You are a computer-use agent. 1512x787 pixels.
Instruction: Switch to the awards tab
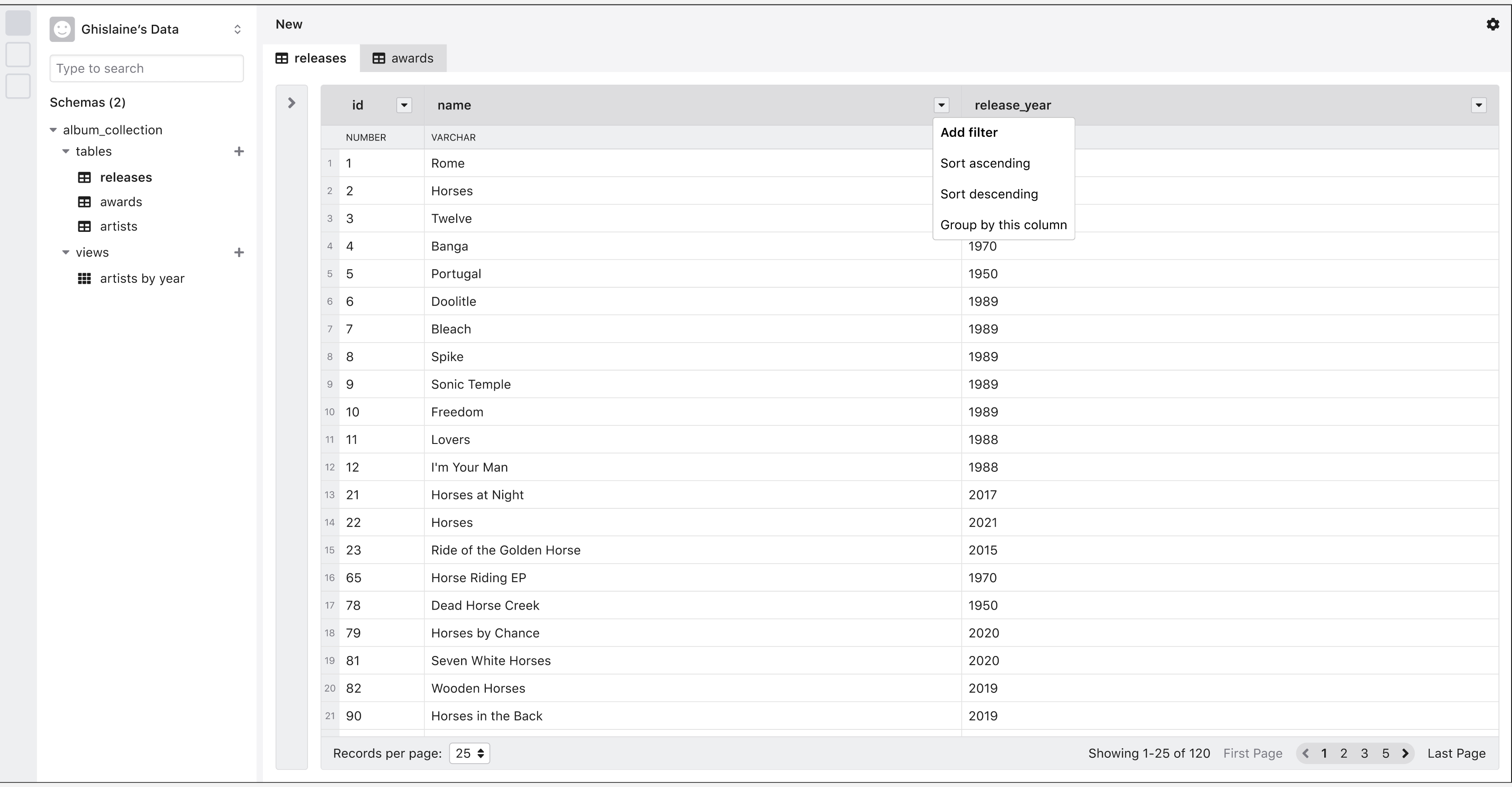403,58
